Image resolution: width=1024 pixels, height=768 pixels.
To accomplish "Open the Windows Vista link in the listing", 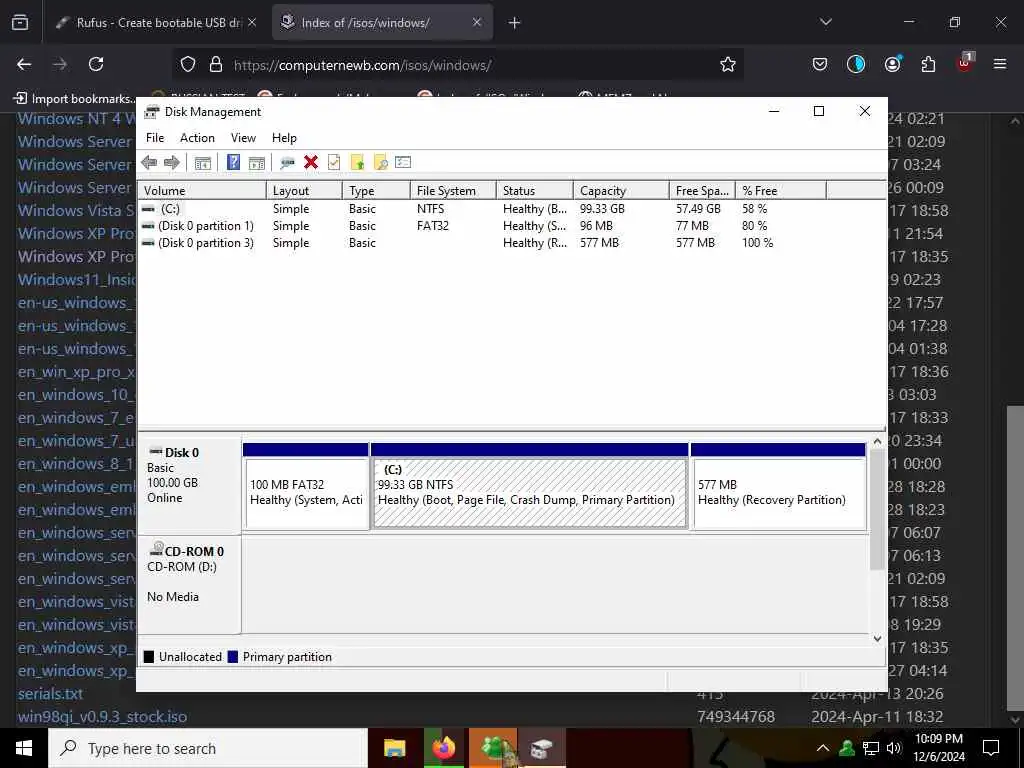I will (x=76, y=210).
